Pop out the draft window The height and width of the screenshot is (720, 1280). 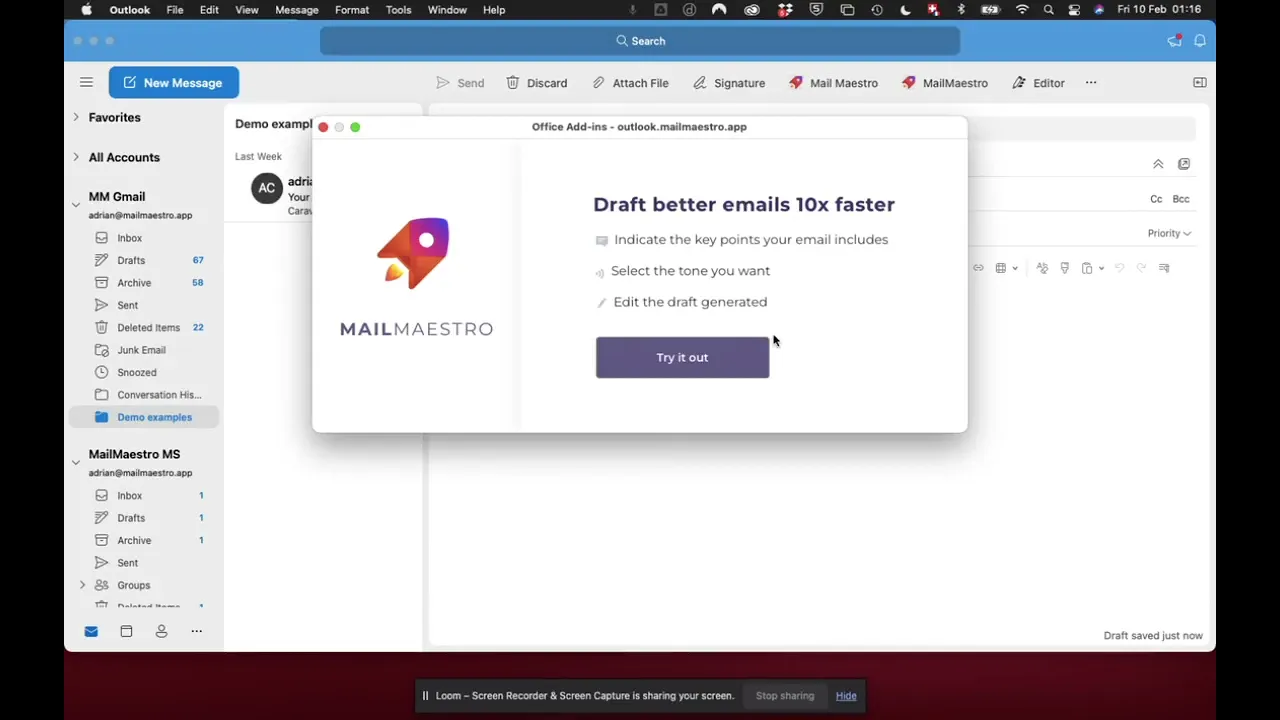coord(1184,164)
